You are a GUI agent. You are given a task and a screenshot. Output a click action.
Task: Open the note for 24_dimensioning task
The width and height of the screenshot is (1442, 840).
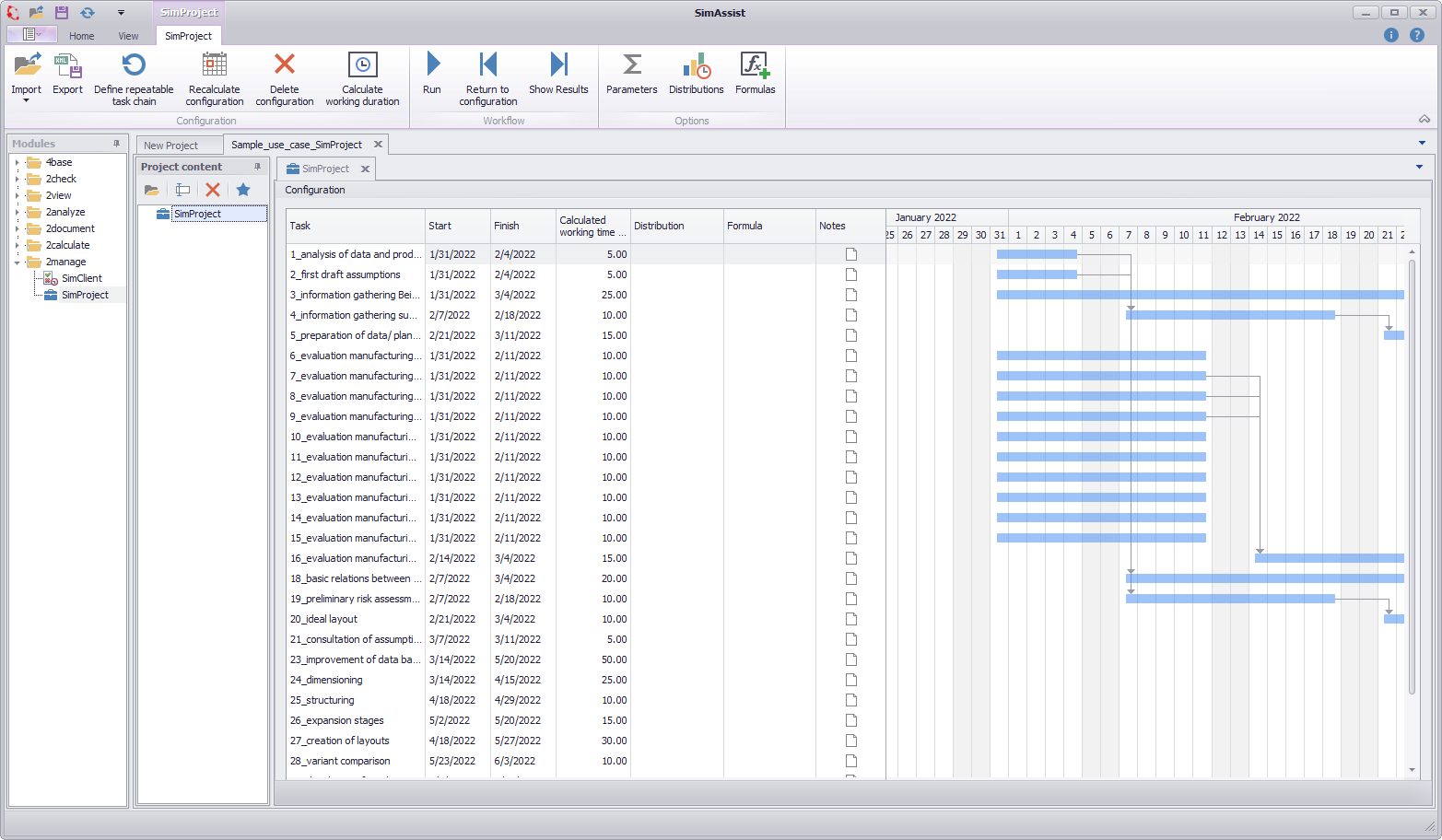(x=850, y=679)
